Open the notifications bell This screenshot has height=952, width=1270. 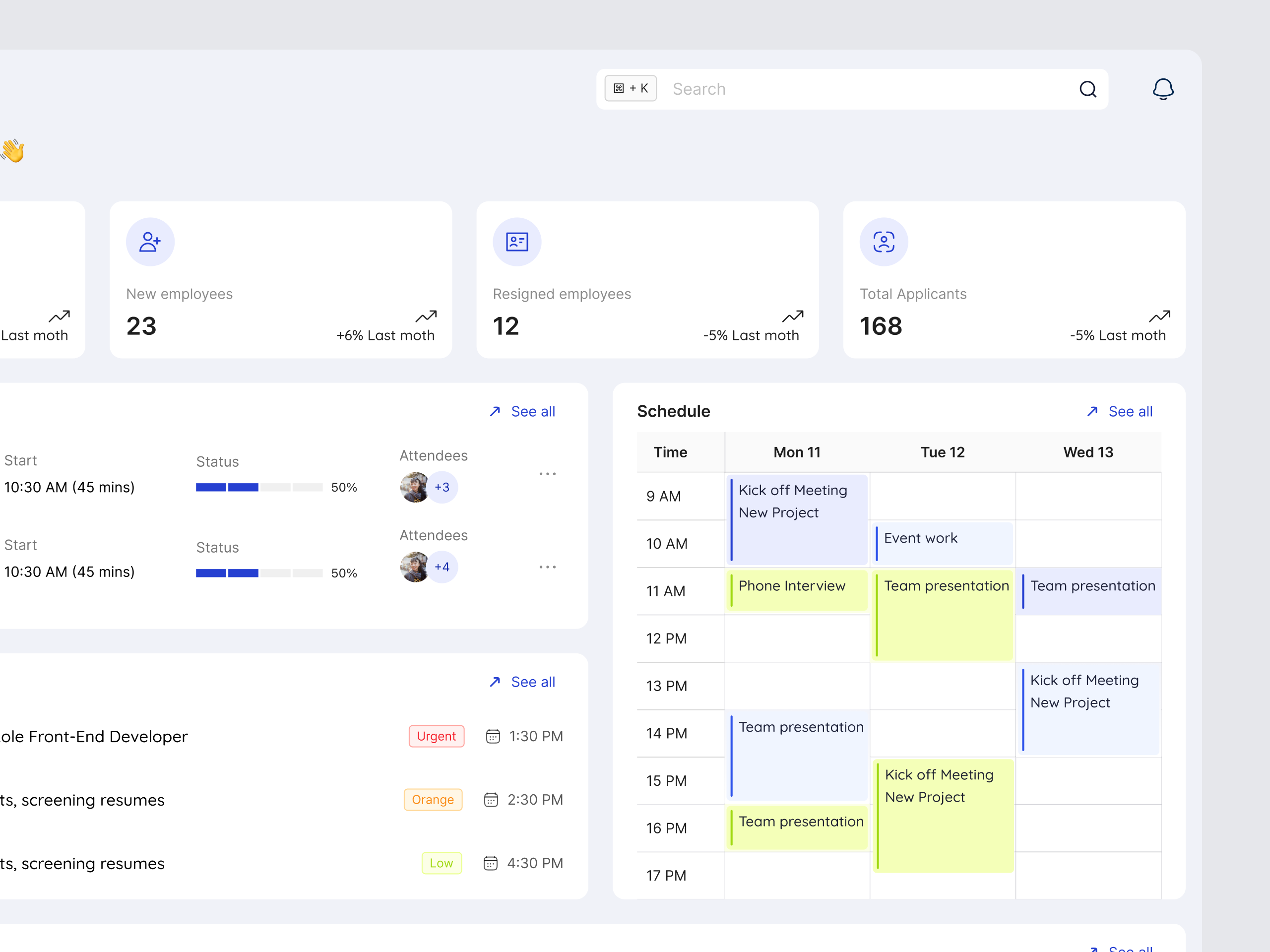coord(1163,89)
